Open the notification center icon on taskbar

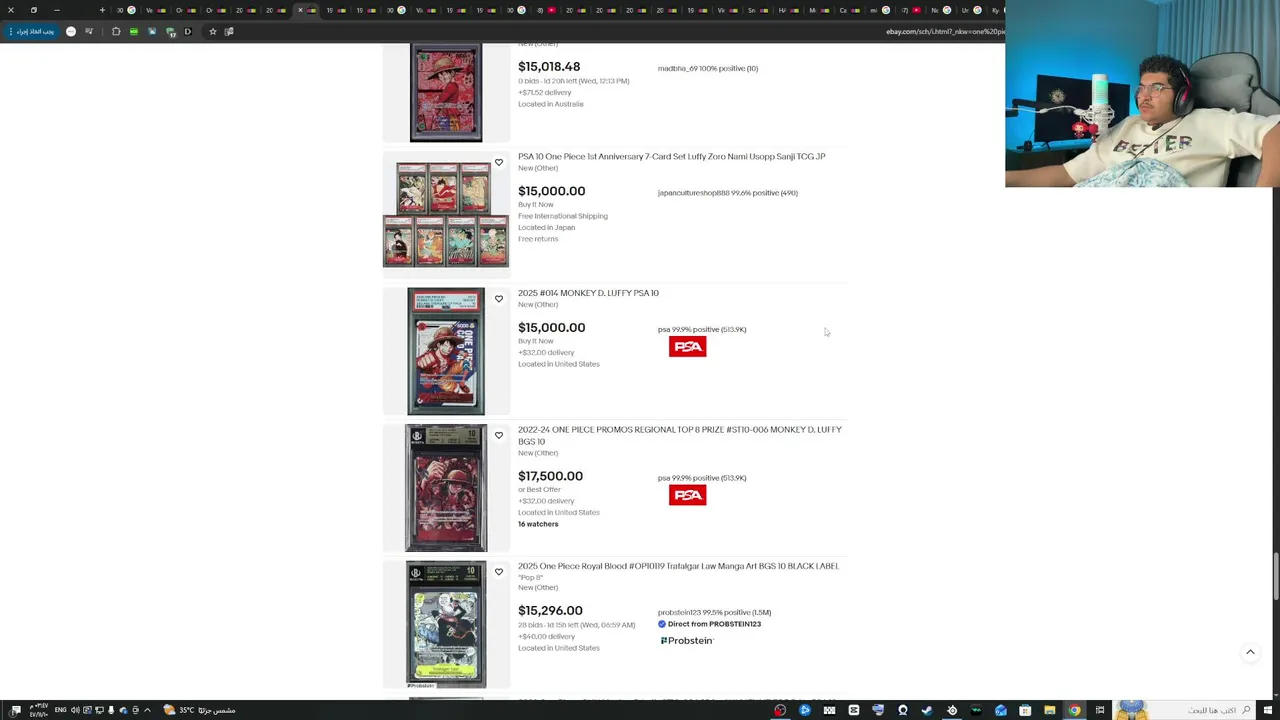16,710
